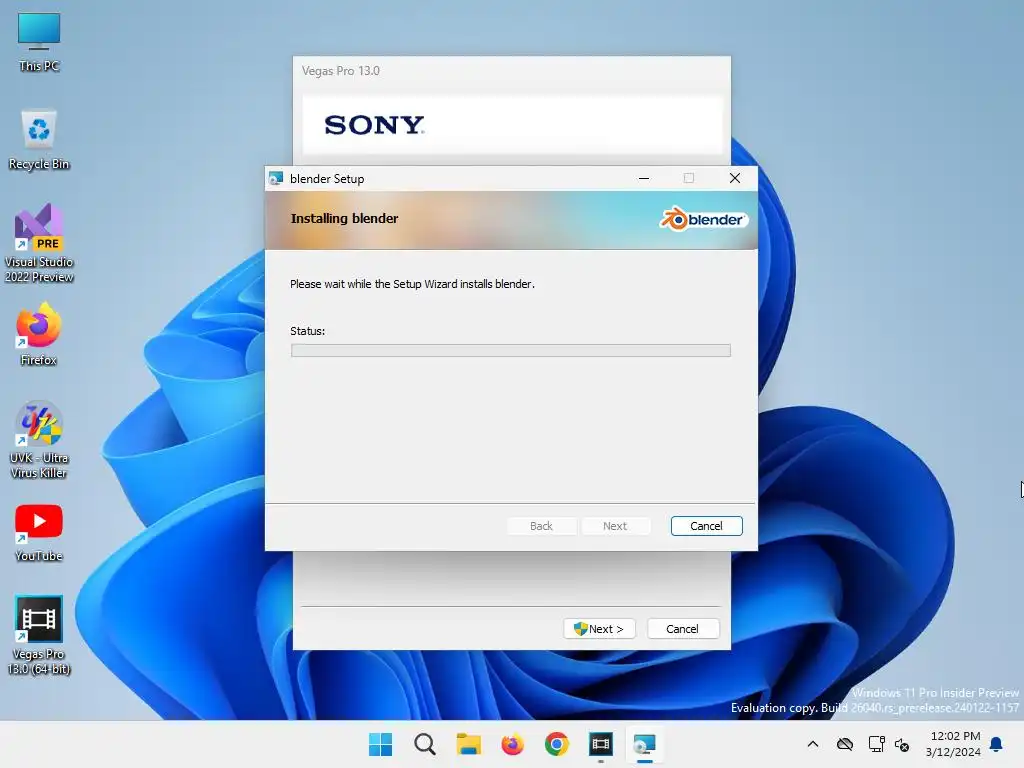Click the disabled Next button in blender Setup
The image size is (1024, 768).
tap(615, 526)
